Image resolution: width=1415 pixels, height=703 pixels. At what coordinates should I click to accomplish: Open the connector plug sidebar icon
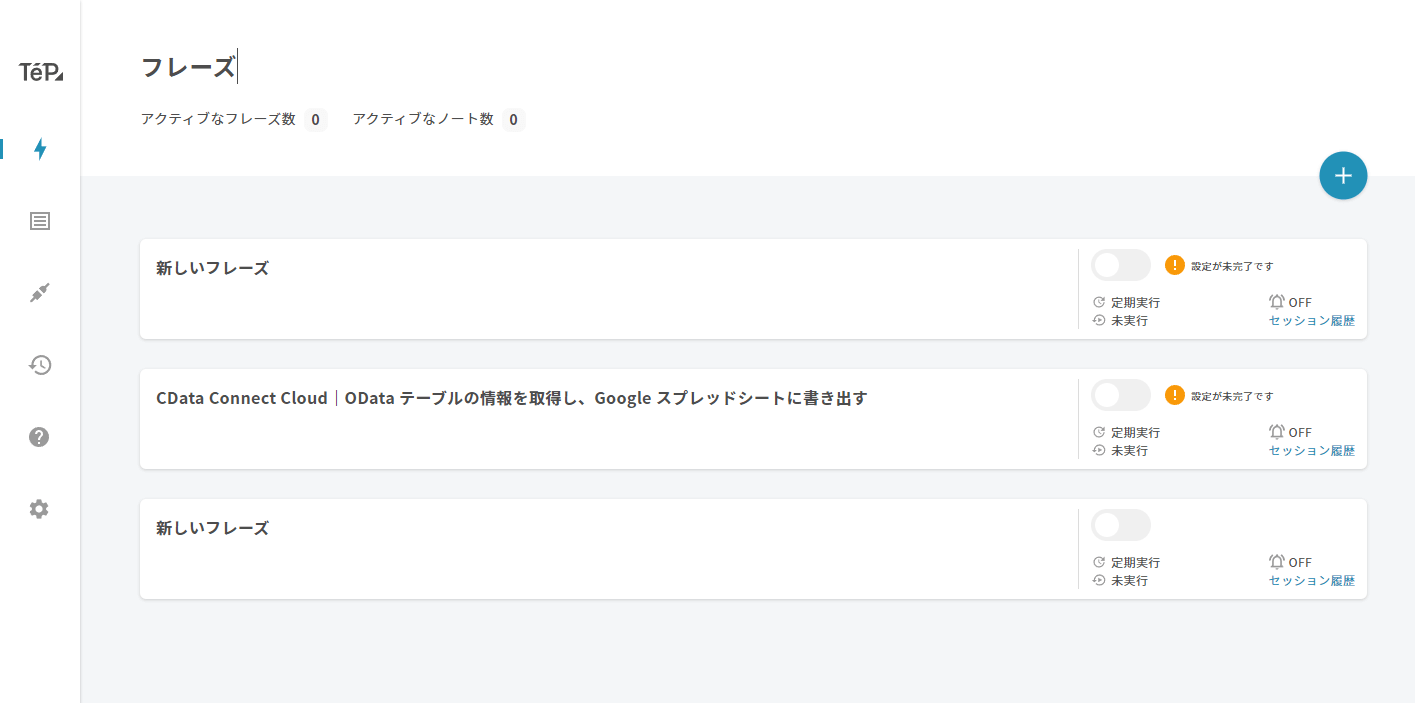(40, 293)
